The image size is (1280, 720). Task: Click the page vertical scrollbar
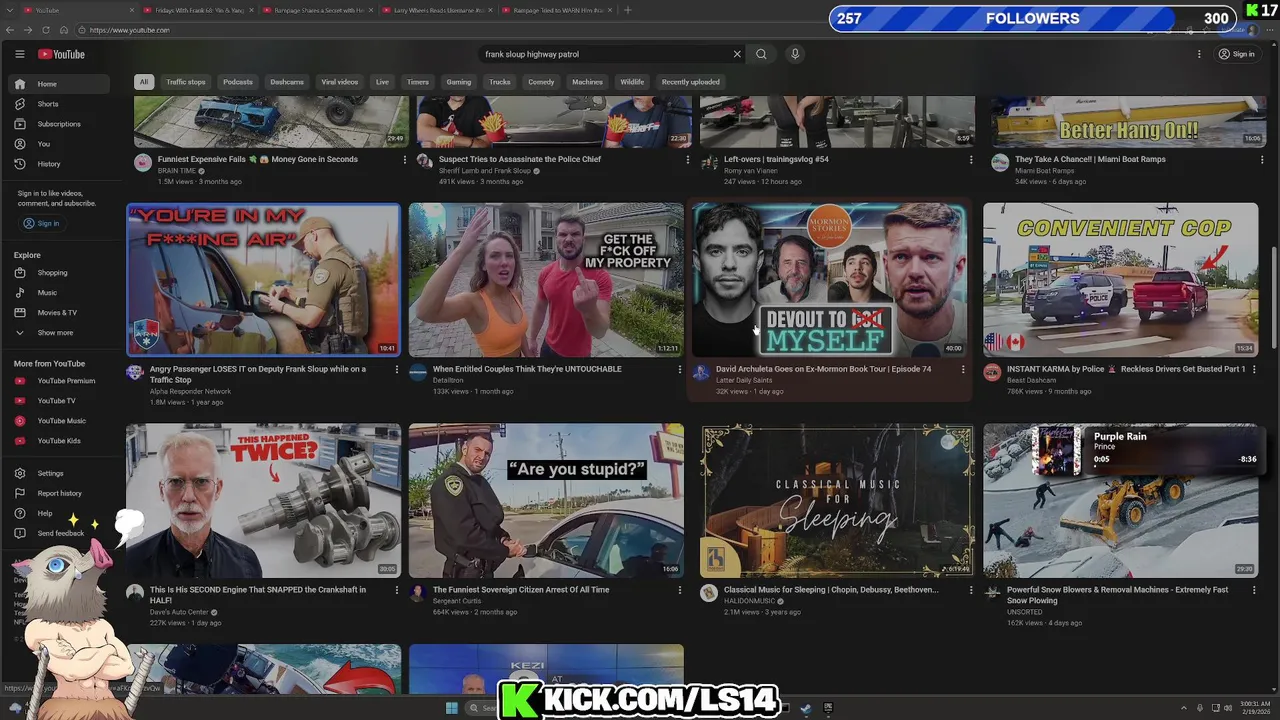click(x=1273, y=300)
